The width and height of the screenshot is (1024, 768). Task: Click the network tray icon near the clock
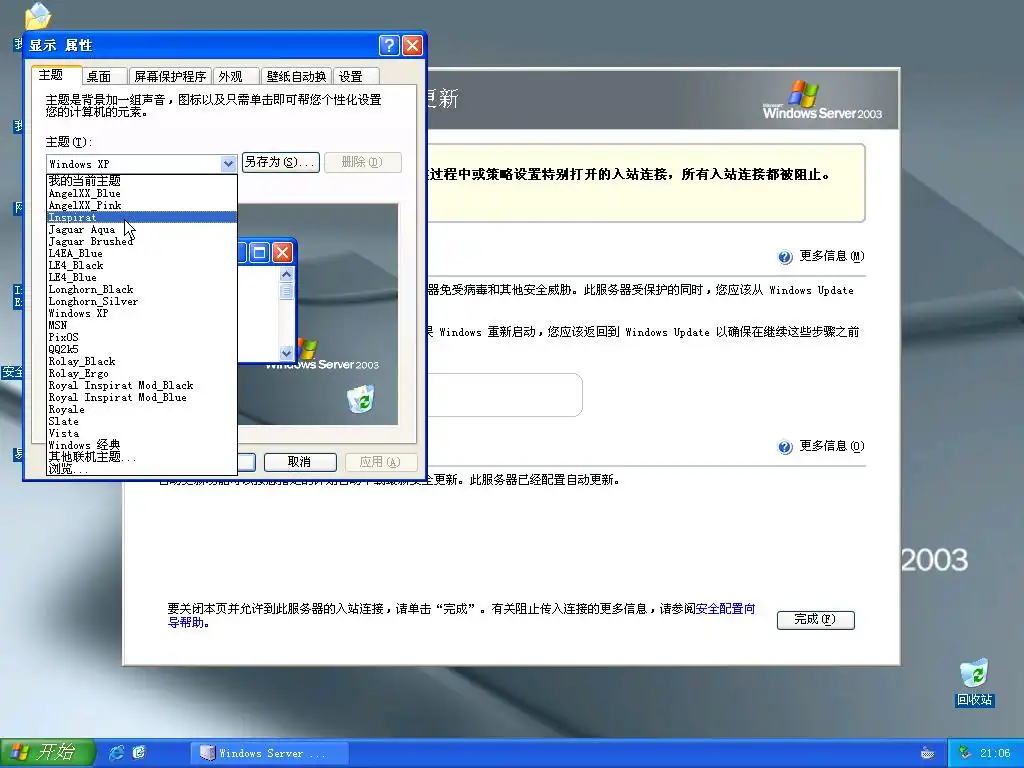(965, 753)
